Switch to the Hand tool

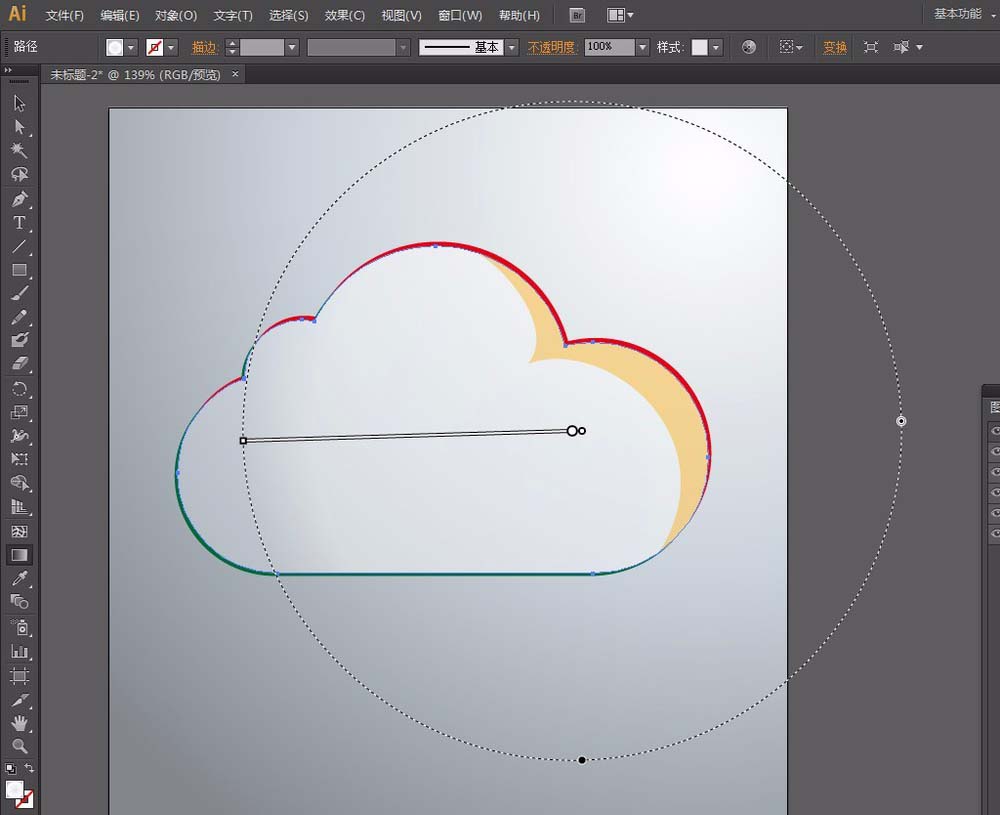pyautogui.click(x=19, y=723)
